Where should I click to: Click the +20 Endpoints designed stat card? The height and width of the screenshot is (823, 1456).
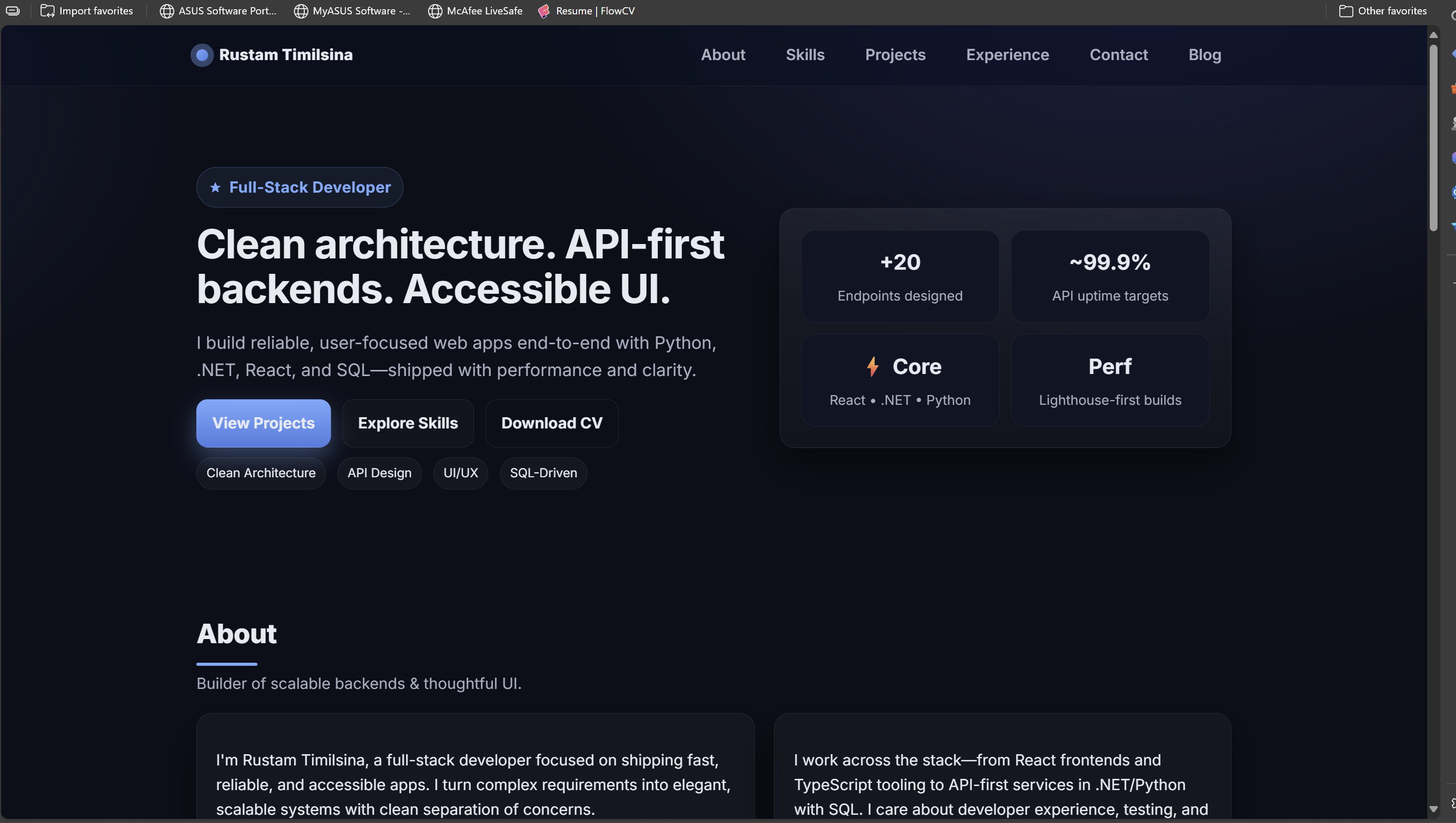click(x=899, y=276)
